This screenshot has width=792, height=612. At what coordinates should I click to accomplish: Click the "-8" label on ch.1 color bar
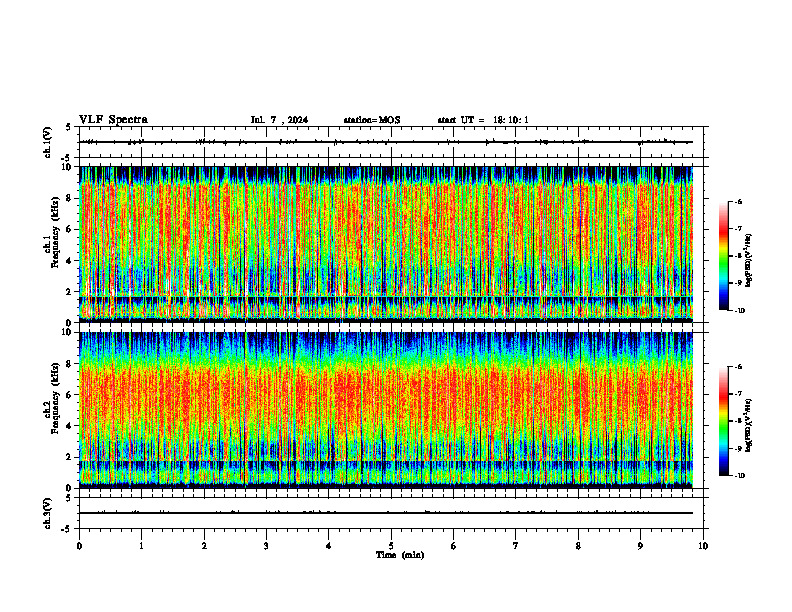[738, 256]
